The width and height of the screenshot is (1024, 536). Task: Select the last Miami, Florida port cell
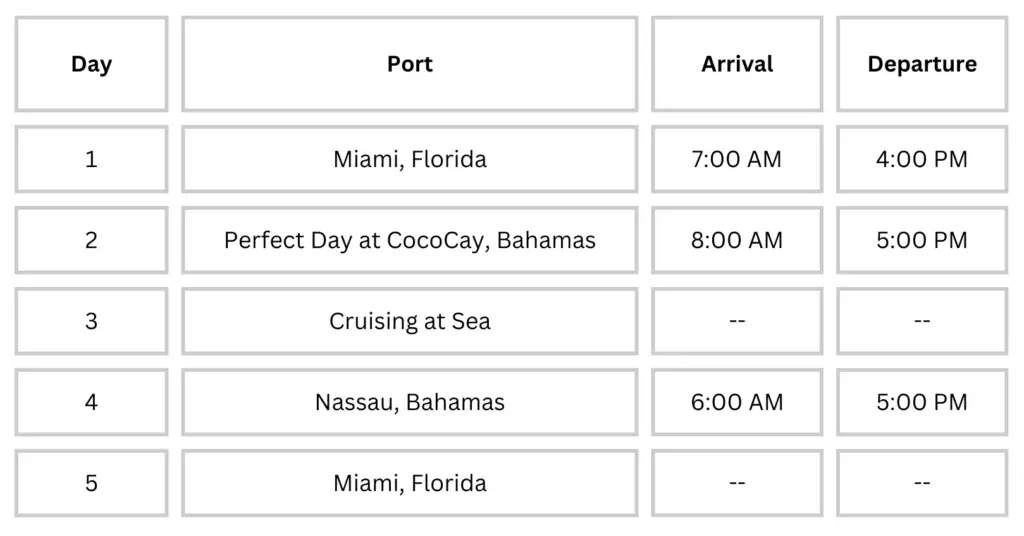409,483
